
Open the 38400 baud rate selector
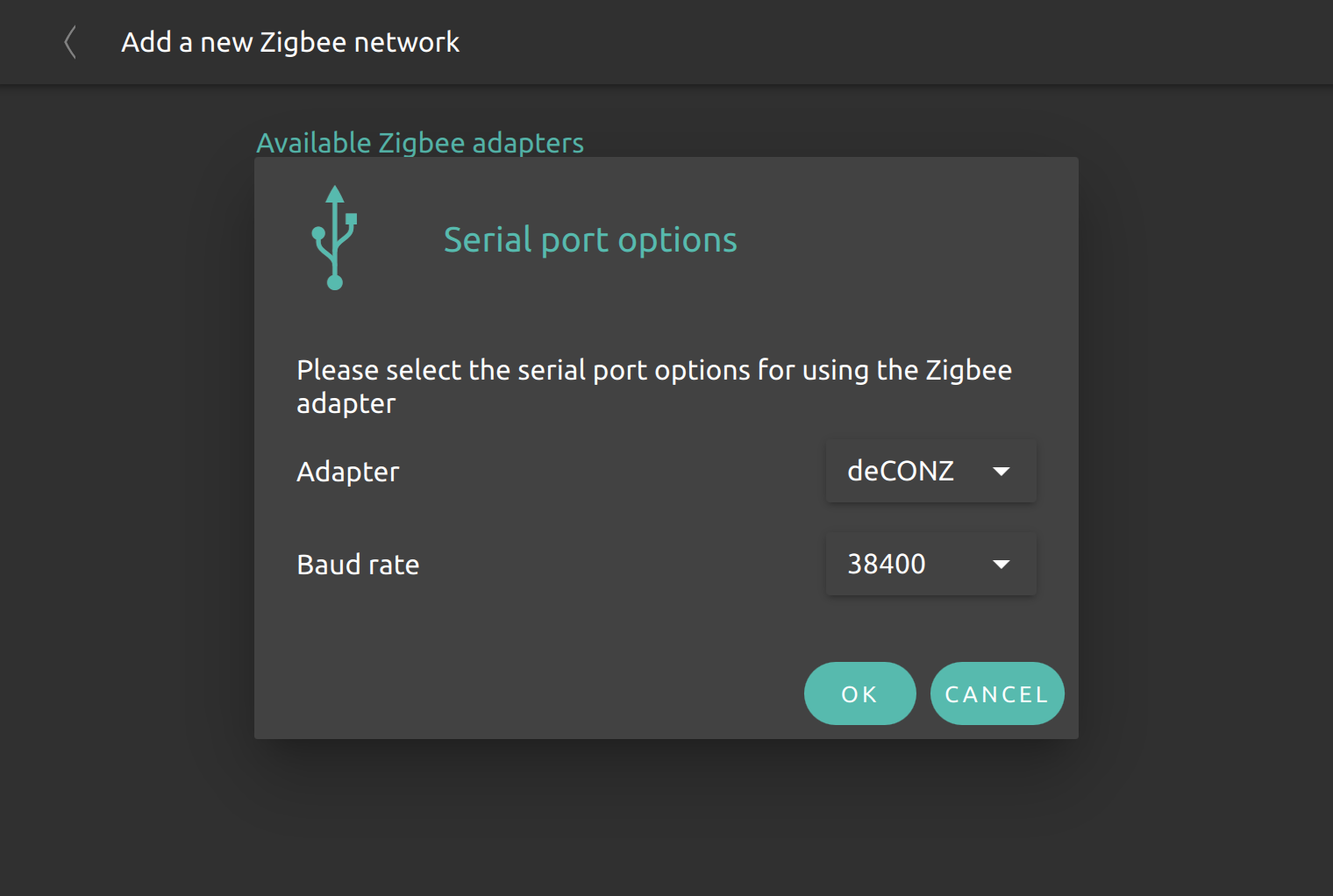coord(930,564)
